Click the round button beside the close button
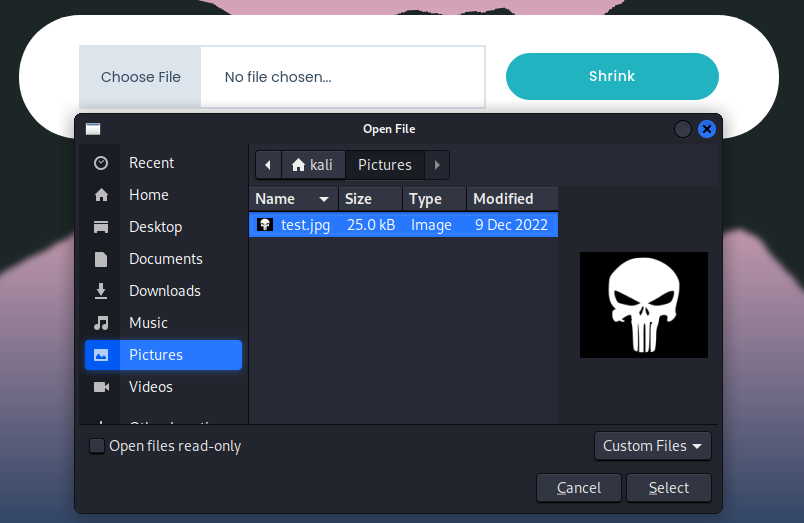The height and width of the screenshot is (523, 804). pyautogui.click(x=682, y=129)
